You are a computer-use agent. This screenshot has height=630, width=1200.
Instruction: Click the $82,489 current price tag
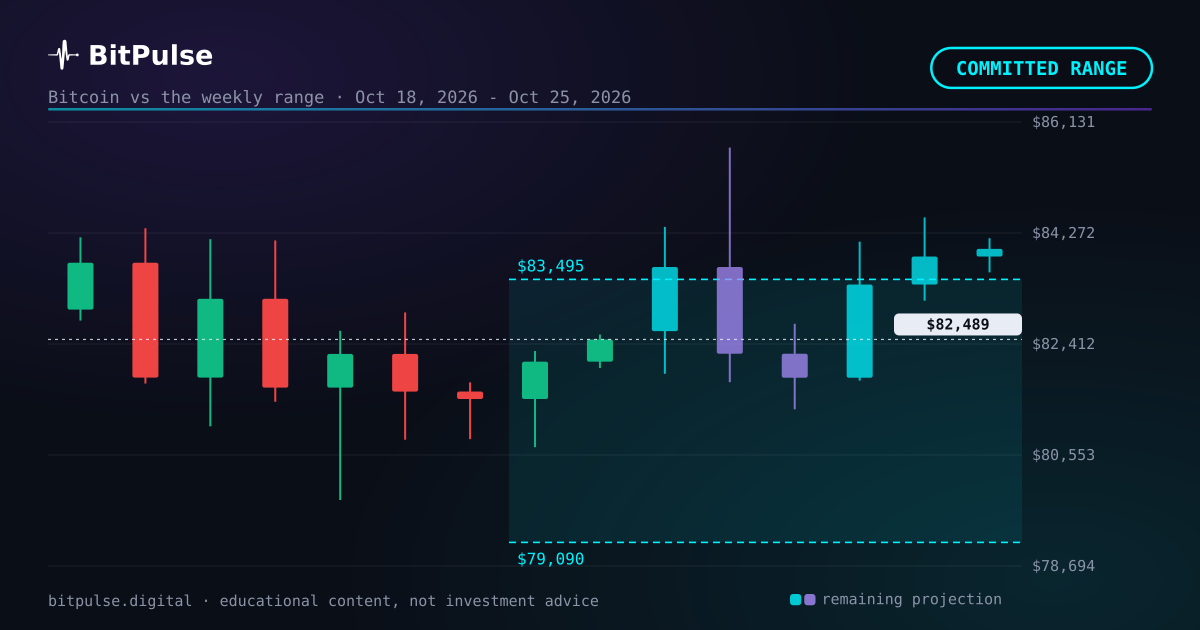click(x=958, y=324)
